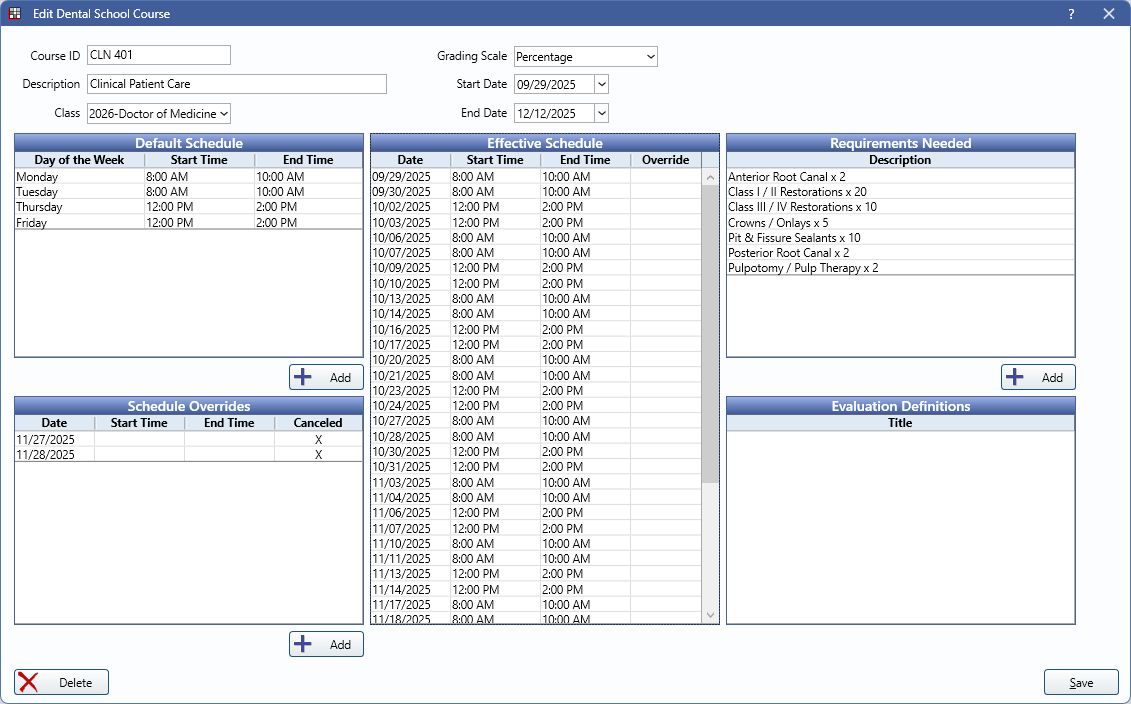Click Add under the Schedule Overrides
Image resolution: width=1131 pixels, height=704 pixels.
[x=326, y=644]
